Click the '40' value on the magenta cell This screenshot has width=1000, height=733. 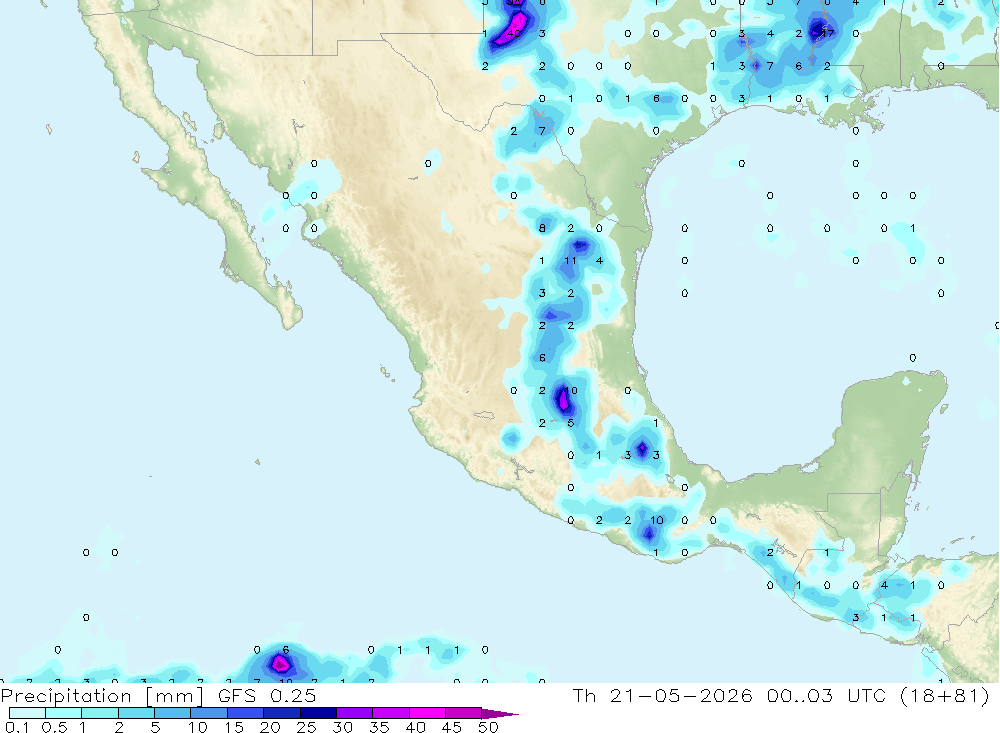pyautogui.click(x=514, y=34)
